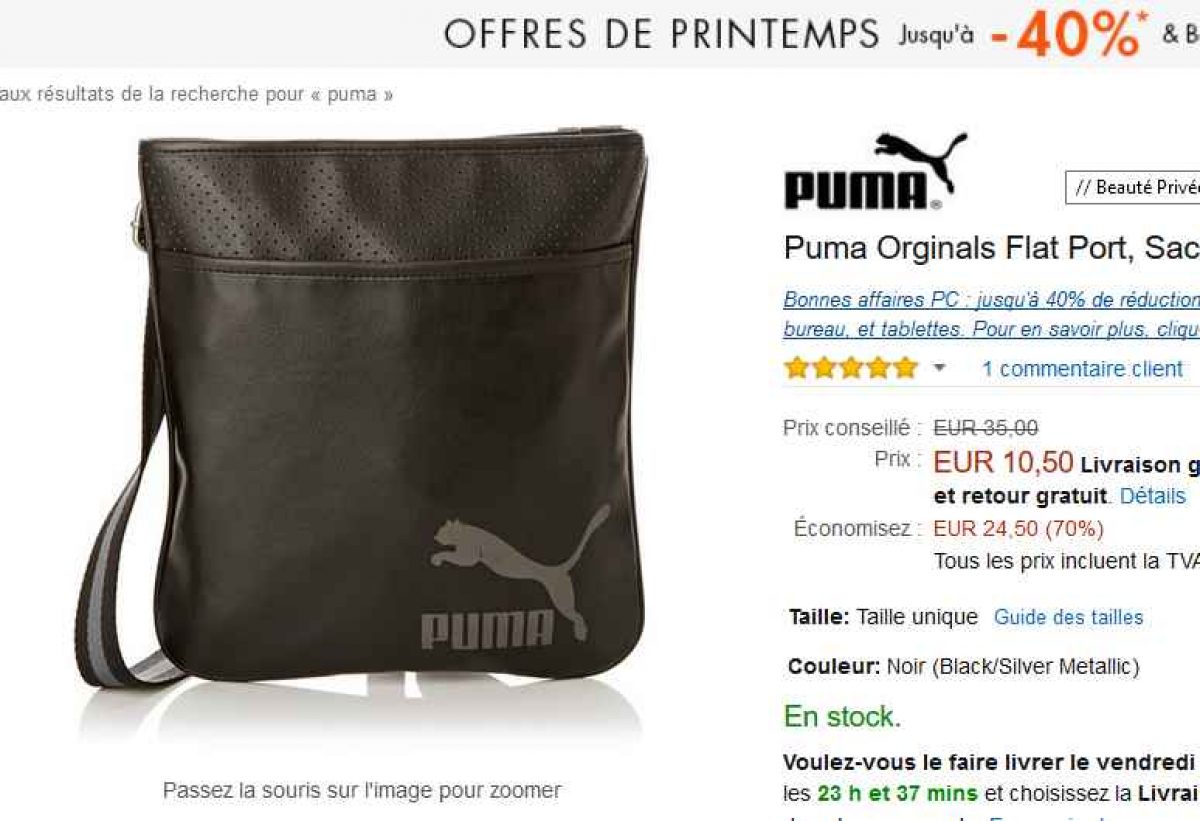Click the Détails shipping link
1200x821 pixels.
pos(1152,496)
